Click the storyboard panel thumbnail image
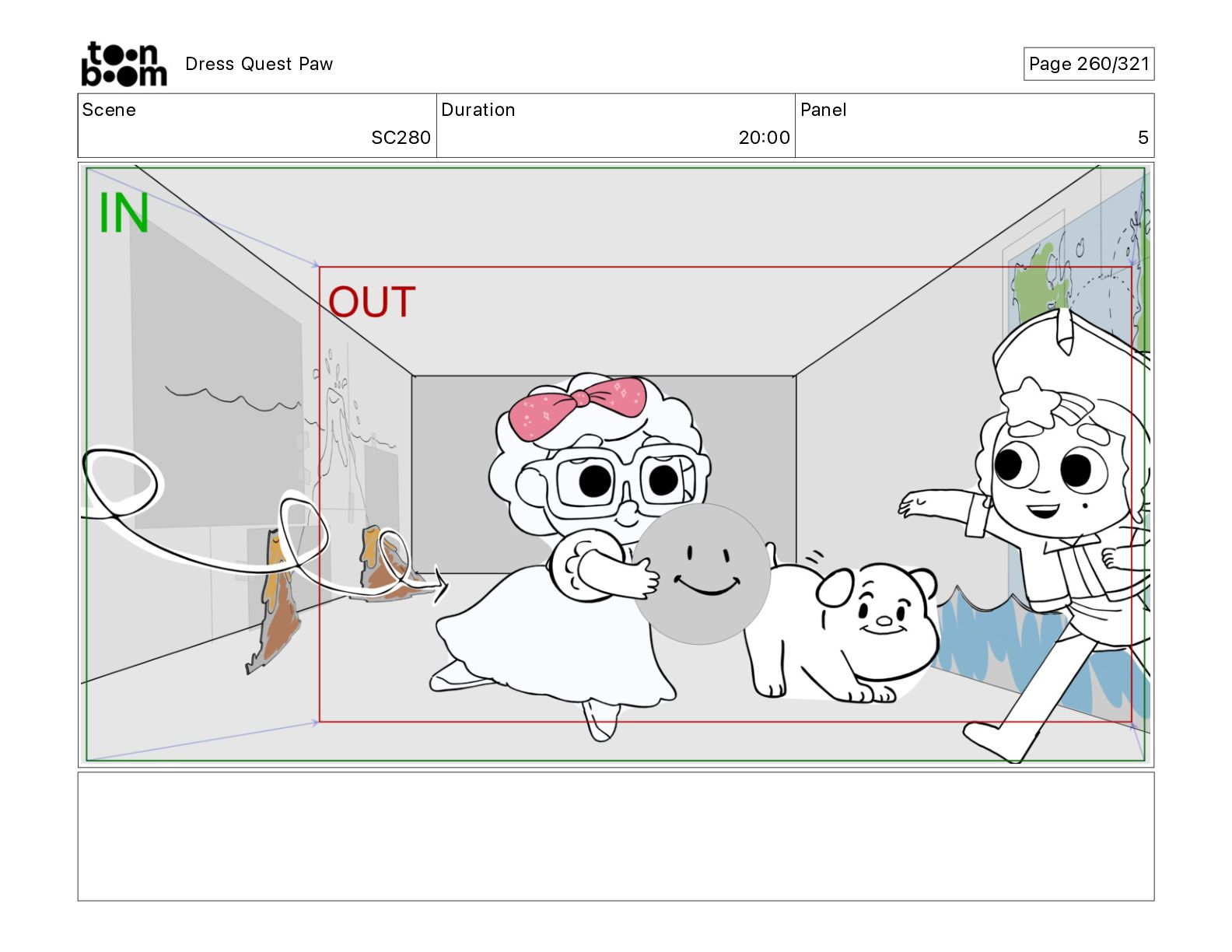This screenshot has width=1232, height=952. tap(616, 464)
